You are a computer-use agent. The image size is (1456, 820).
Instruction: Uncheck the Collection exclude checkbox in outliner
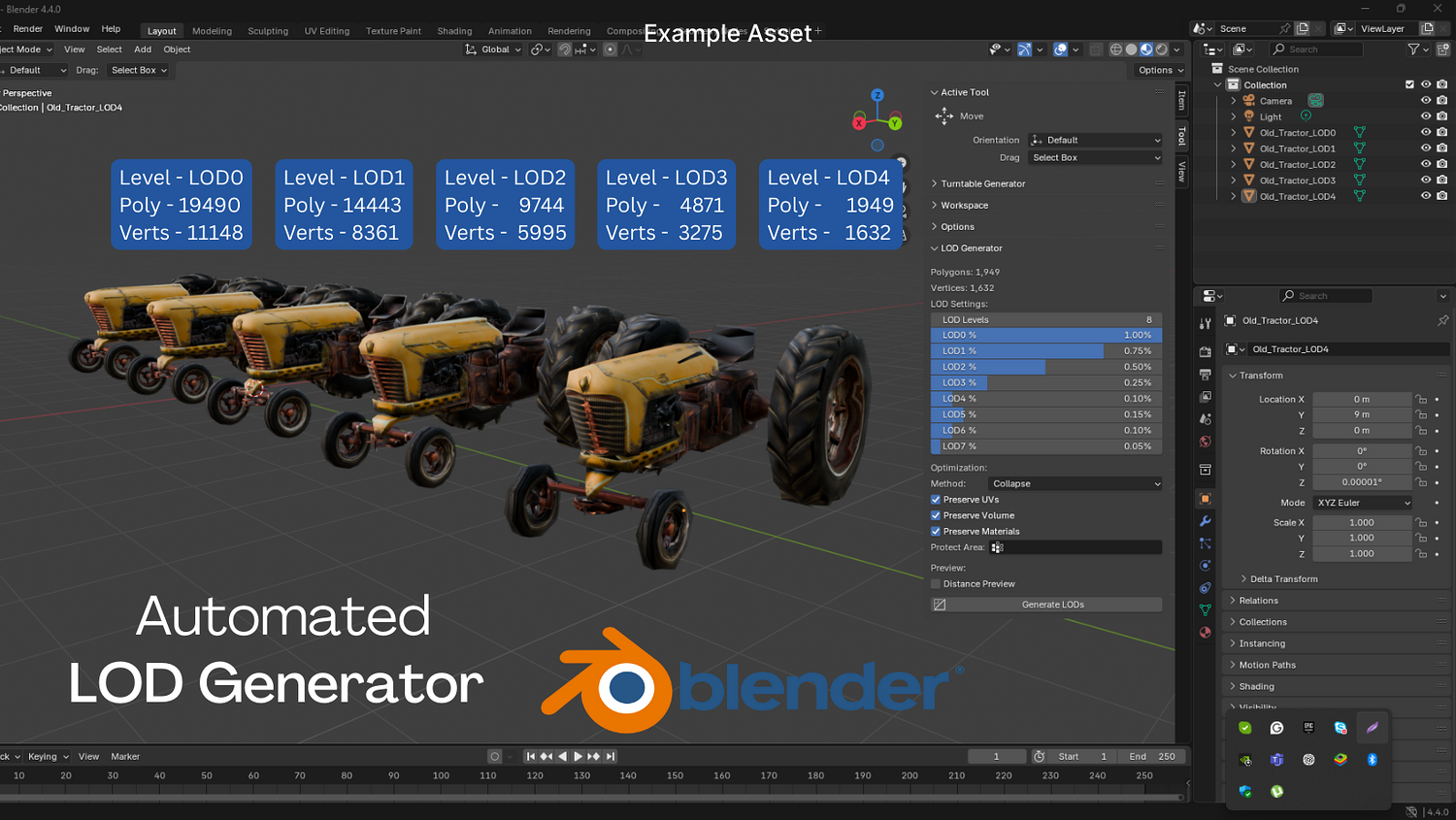tap(1409, 84)
